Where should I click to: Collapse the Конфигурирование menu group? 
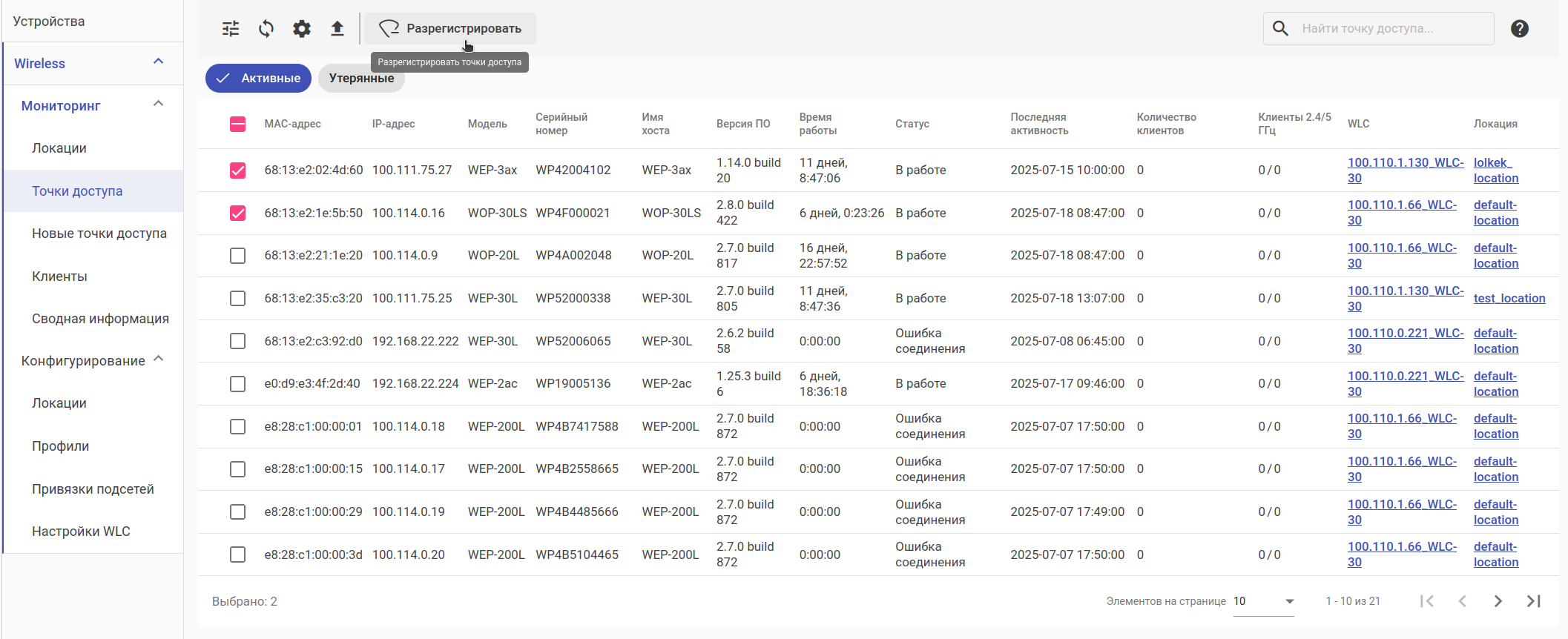coord(158,360)
